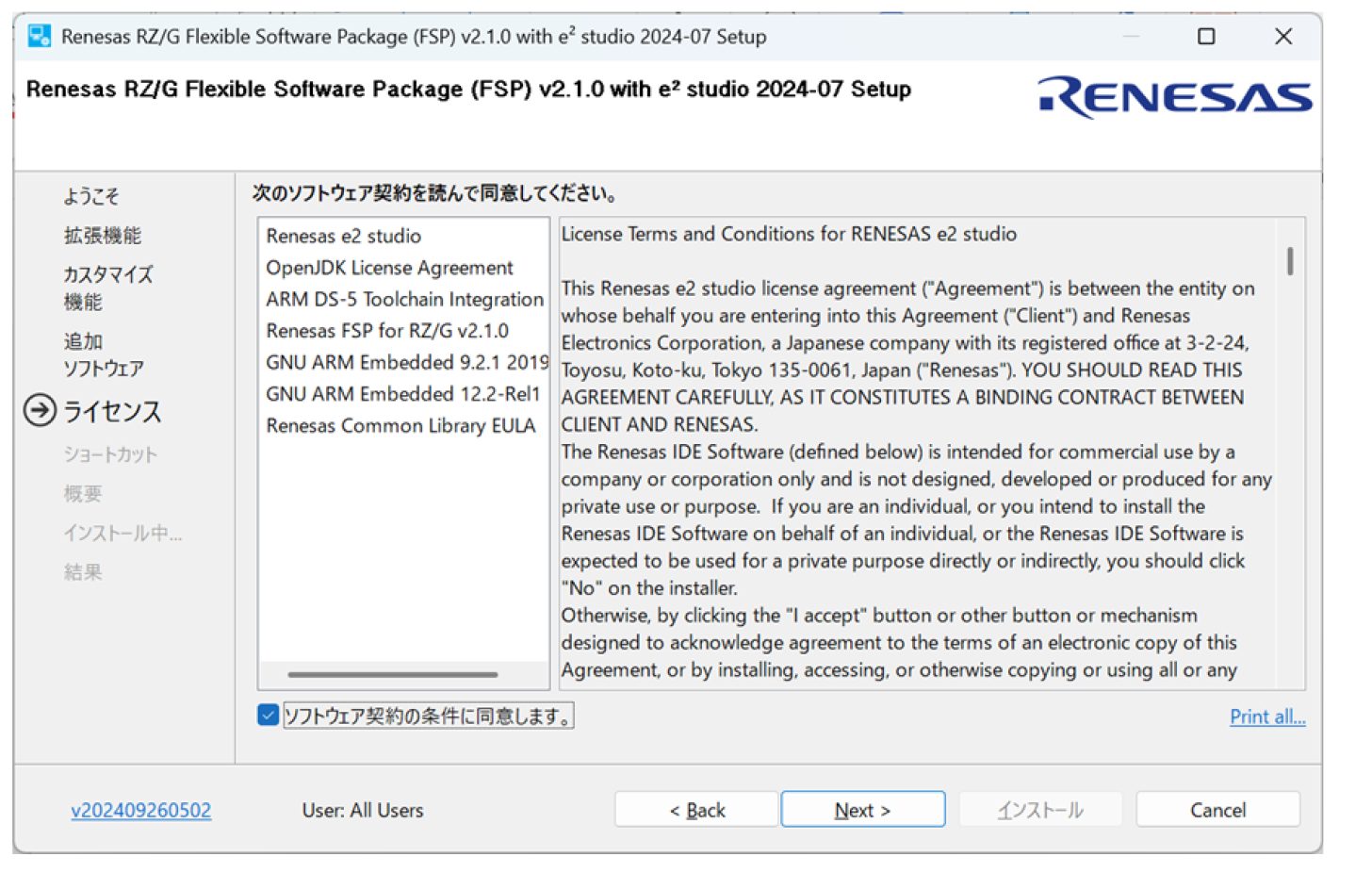Toggle the ソフトウェア契約の条件に同意します checkbox
The image size is (1372, 873).
point(268,716)
